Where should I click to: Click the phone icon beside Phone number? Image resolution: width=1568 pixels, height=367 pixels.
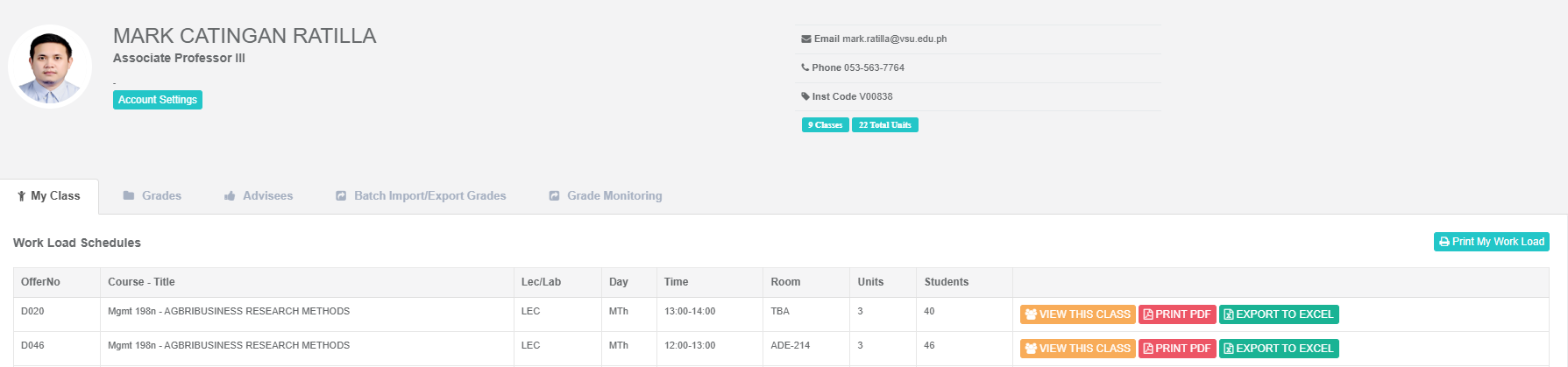pos(805,67)
